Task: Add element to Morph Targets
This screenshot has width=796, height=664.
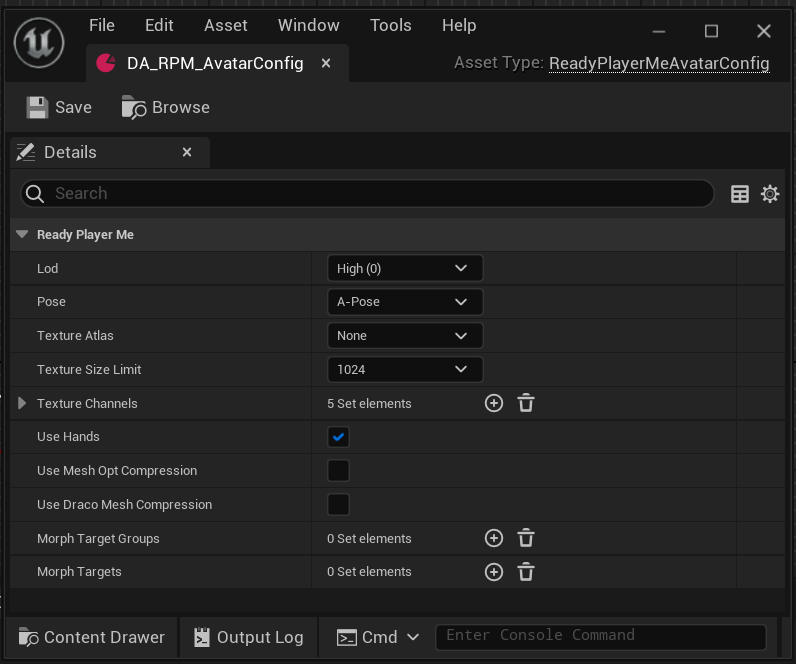Action: pyautogui.click(x=494, y=572)
